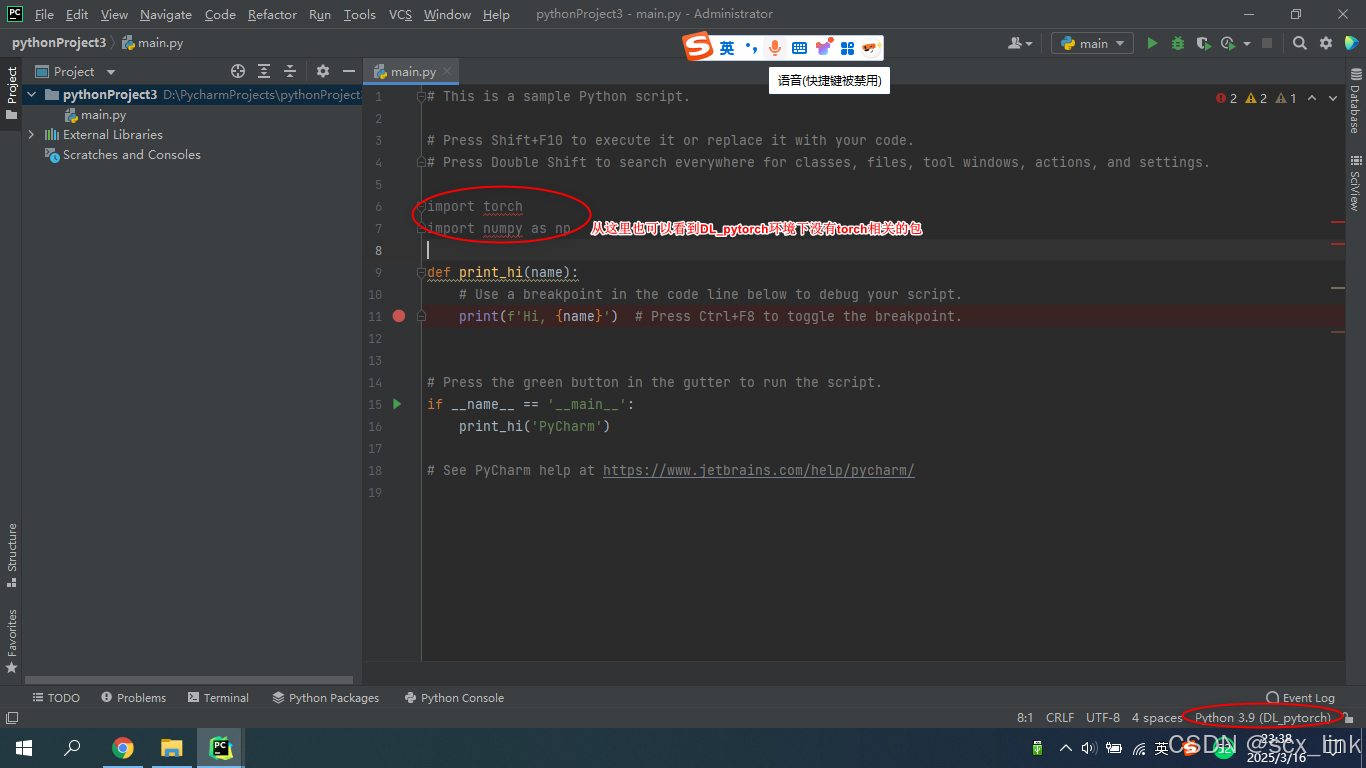The height and width of the screenshot is (768, 1366).
Task: Open the Event Log
Action: click(x=1300, y=698)
